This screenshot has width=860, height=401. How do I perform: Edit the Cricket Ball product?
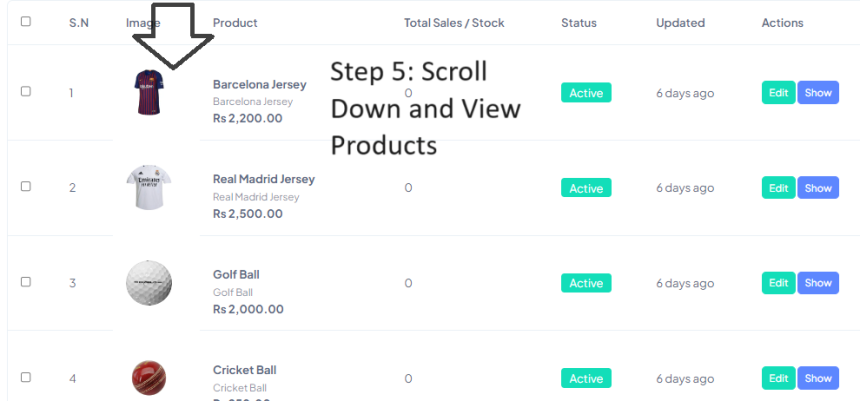click(x=778, y=378)
